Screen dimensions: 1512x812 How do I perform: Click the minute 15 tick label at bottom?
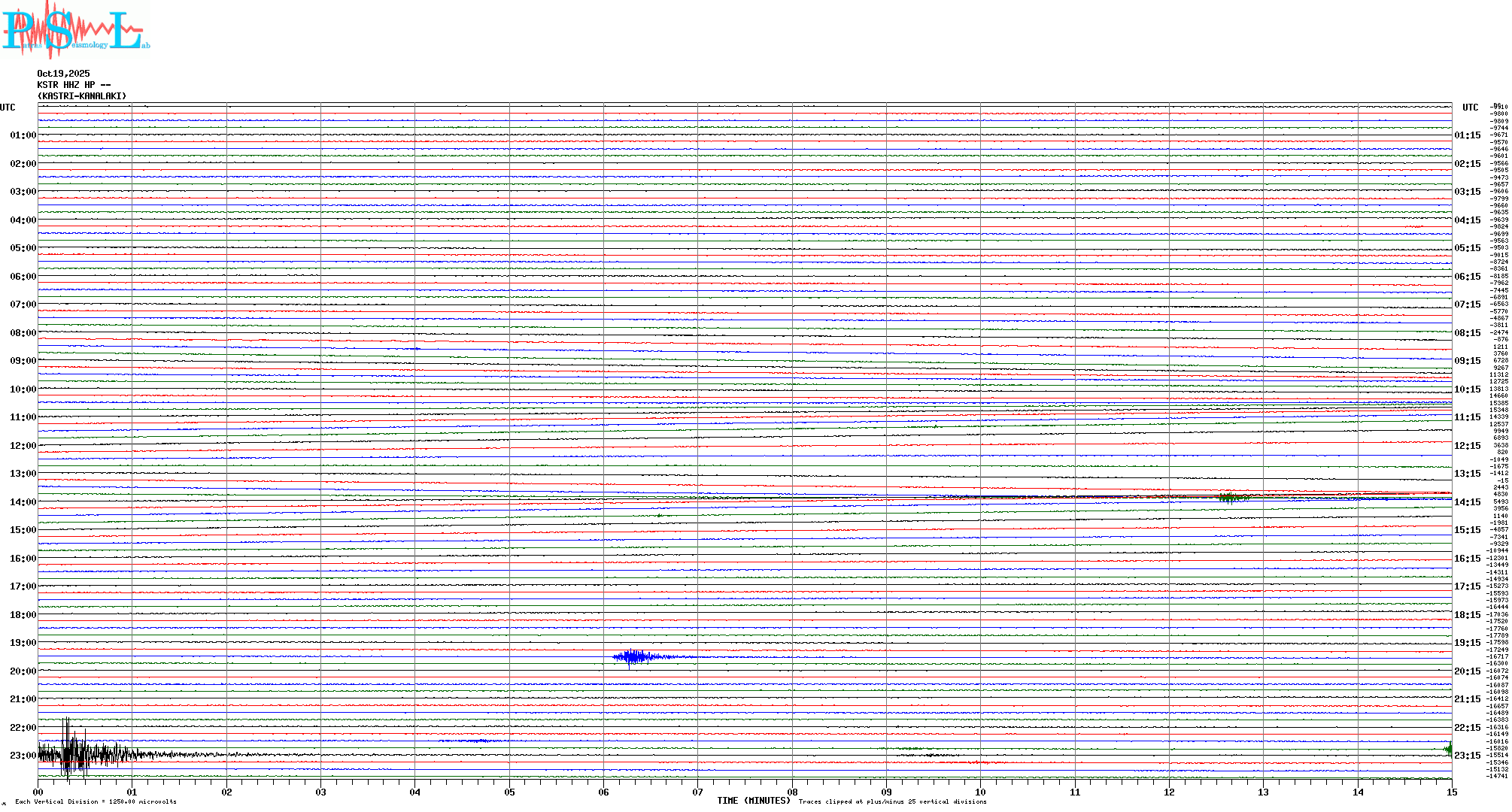pyautogui.click(x=1451, y=792)
